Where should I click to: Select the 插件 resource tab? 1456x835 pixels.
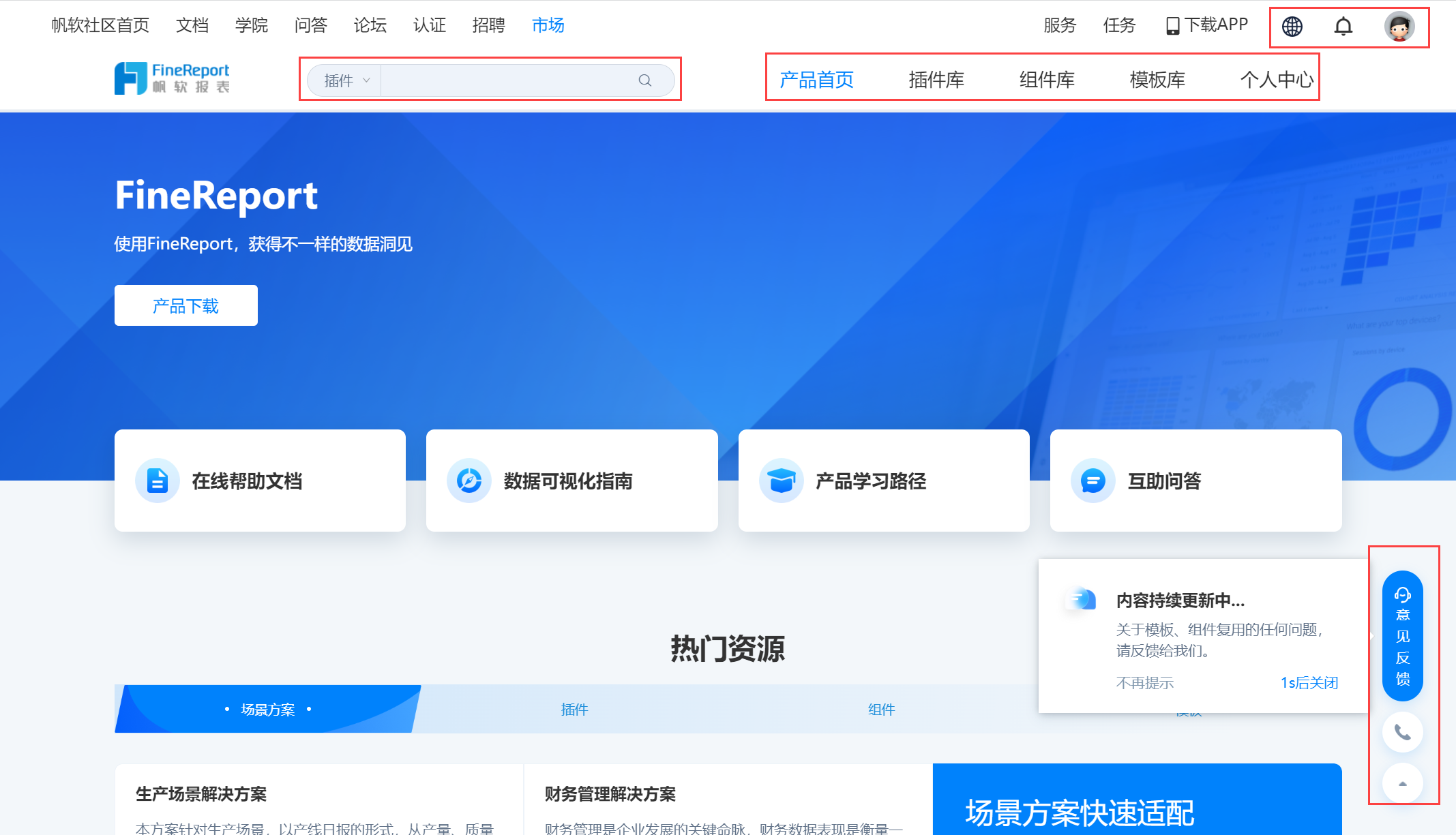click(x=574, y=710)
